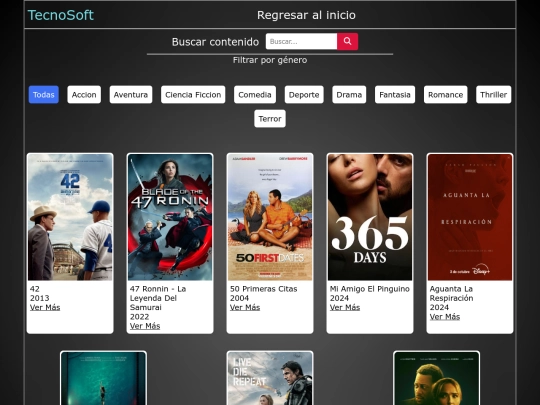Viewport: 540px width, 405px height.
Task: Click the title 50 Primeras Citas
Action: 263,289
